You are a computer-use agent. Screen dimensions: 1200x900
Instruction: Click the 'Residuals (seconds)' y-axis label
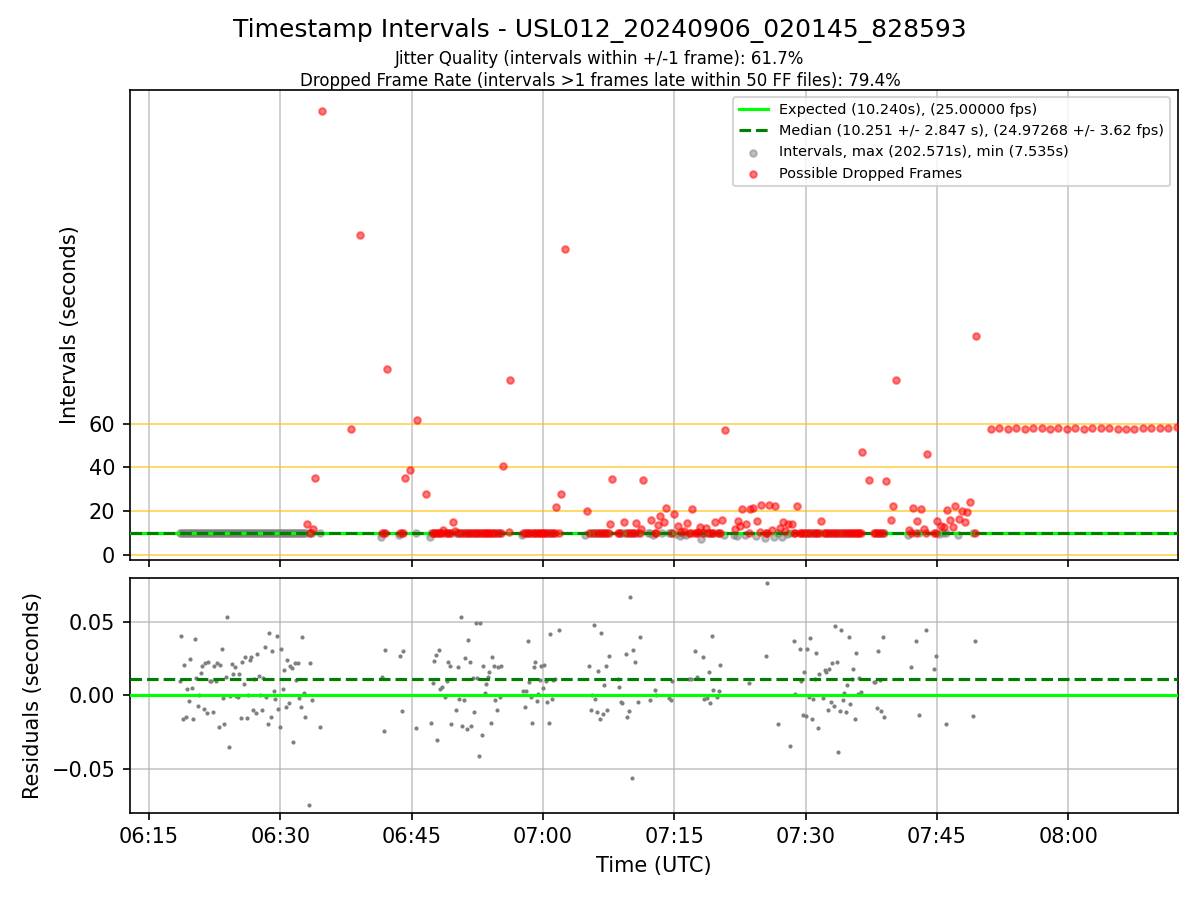(x=32, y=696)
